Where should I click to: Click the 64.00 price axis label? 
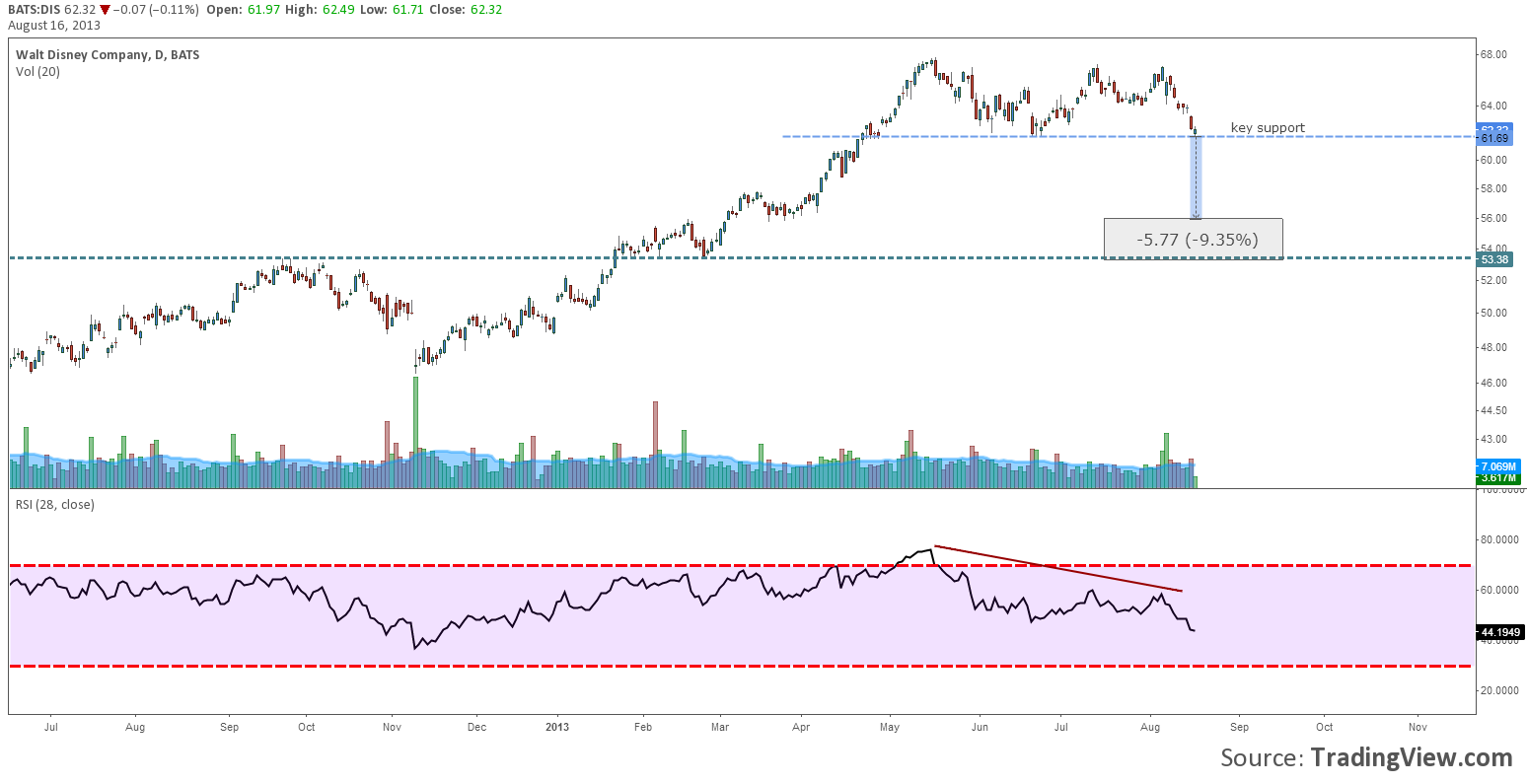(1493, 106)
